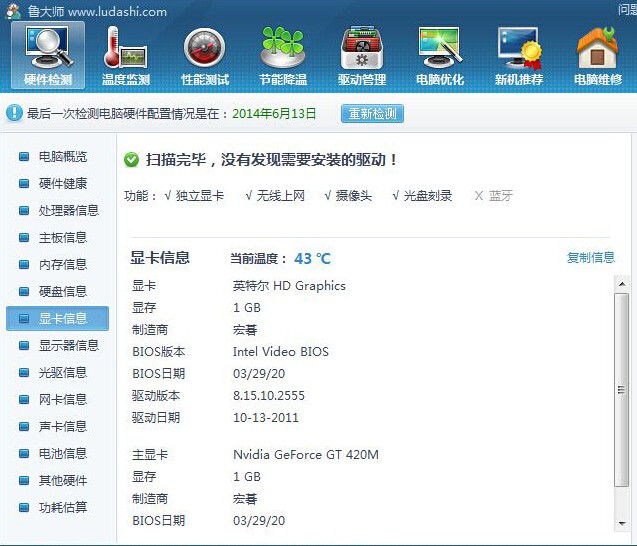Viewport: 637px width, 546px height.
Task: Click the Intel Video BIOS value
Action: coord(281,351)
